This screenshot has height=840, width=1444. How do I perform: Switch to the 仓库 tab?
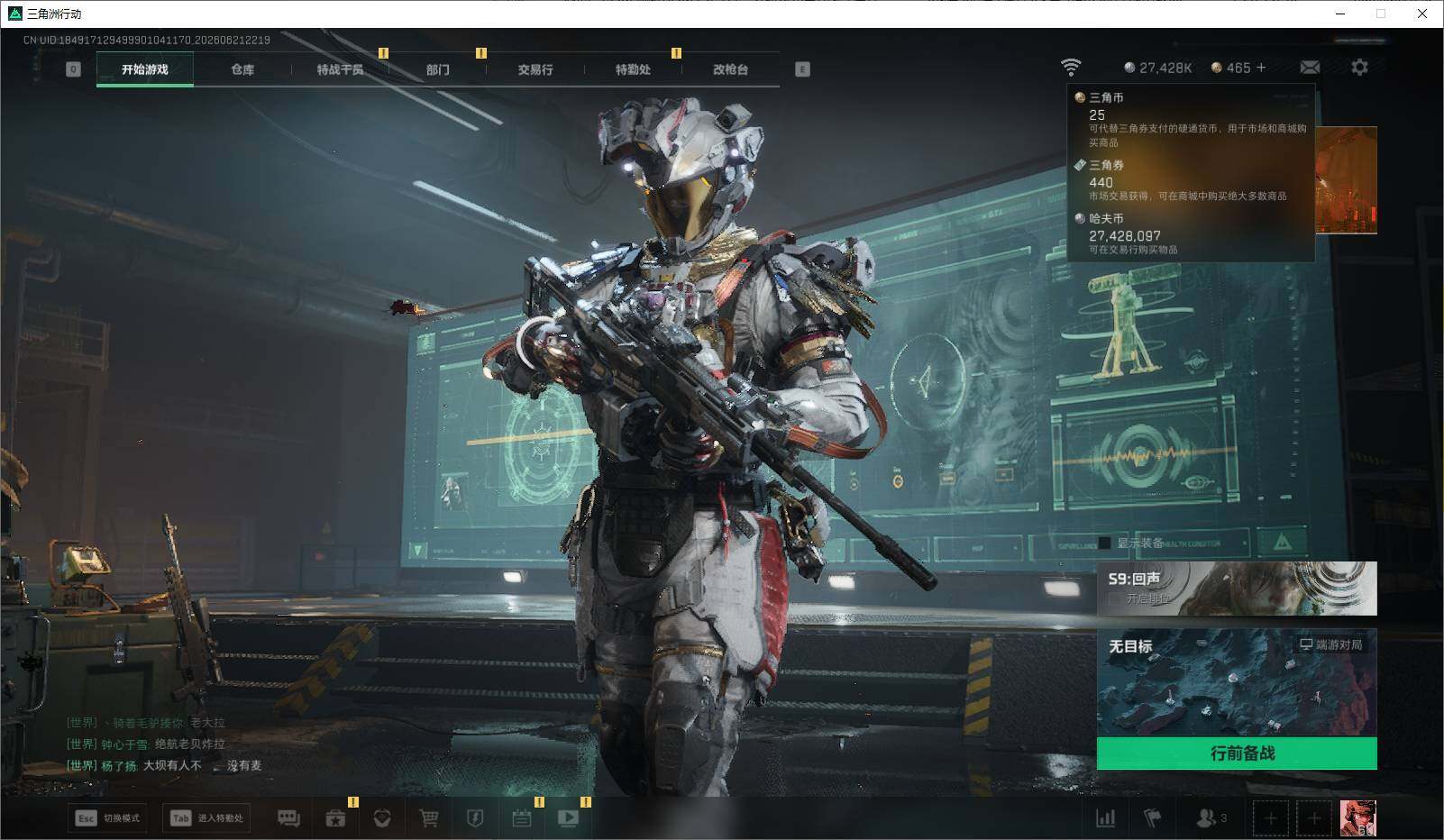pyautogui.click(x=242, y=69)
